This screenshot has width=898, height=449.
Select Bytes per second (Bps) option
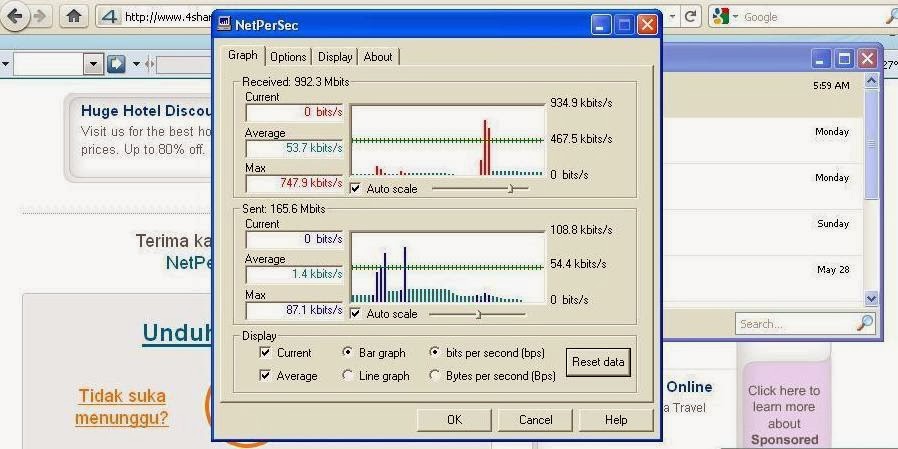(x=435, y=376)
